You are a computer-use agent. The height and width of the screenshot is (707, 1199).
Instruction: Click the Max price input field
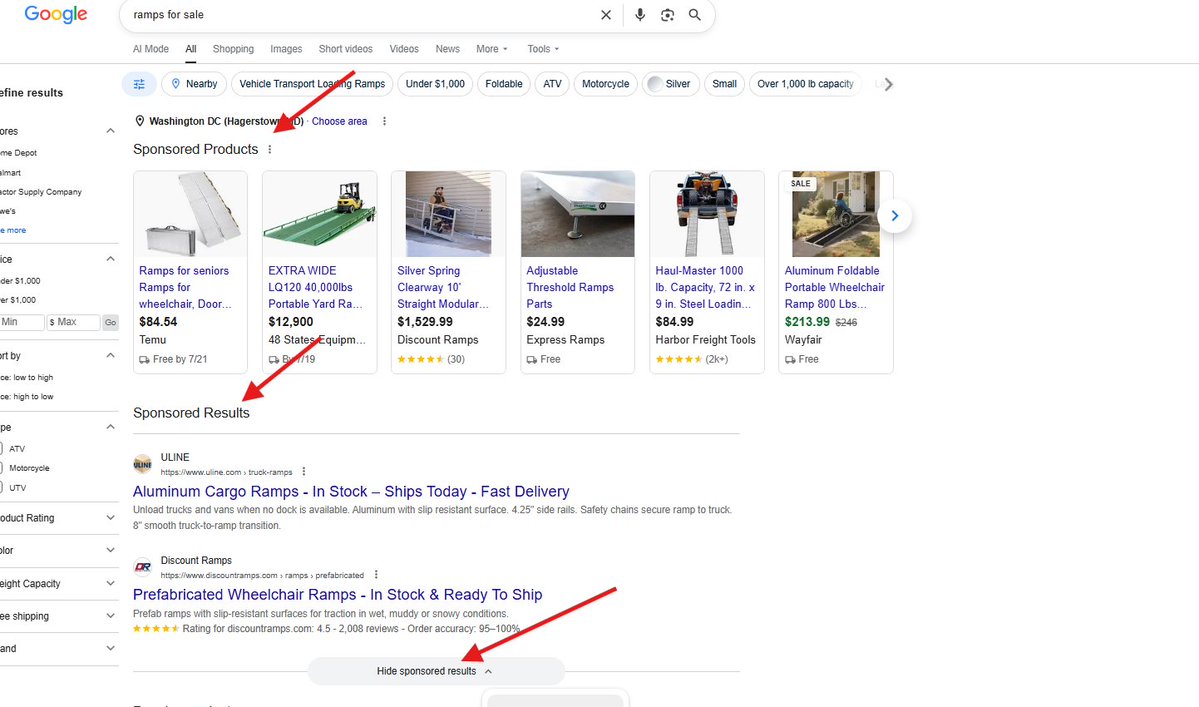73,323
